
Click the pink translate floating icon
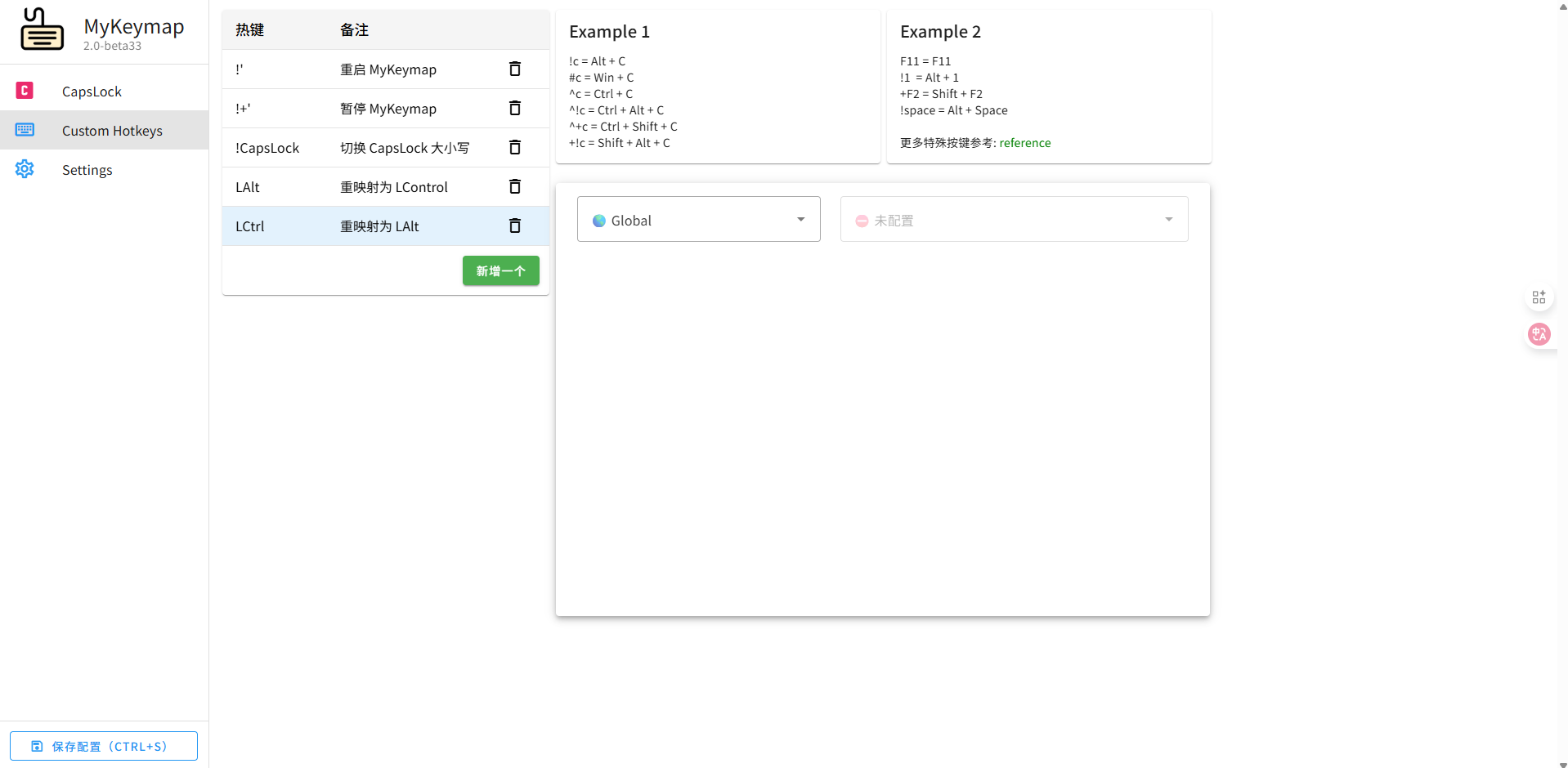click(x=1539, y=334)
